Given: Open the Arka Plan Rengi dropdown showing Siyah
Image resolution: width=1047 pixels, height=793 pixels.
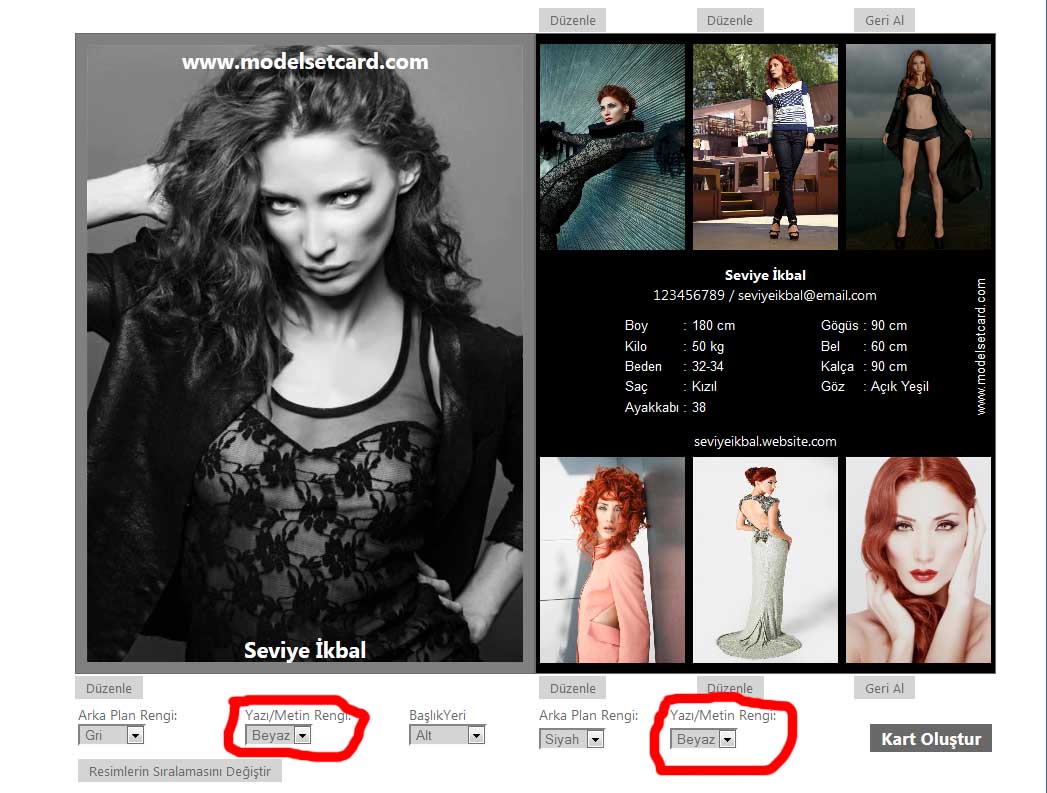Looking at the screenshot, I should (x=572, y=739).
